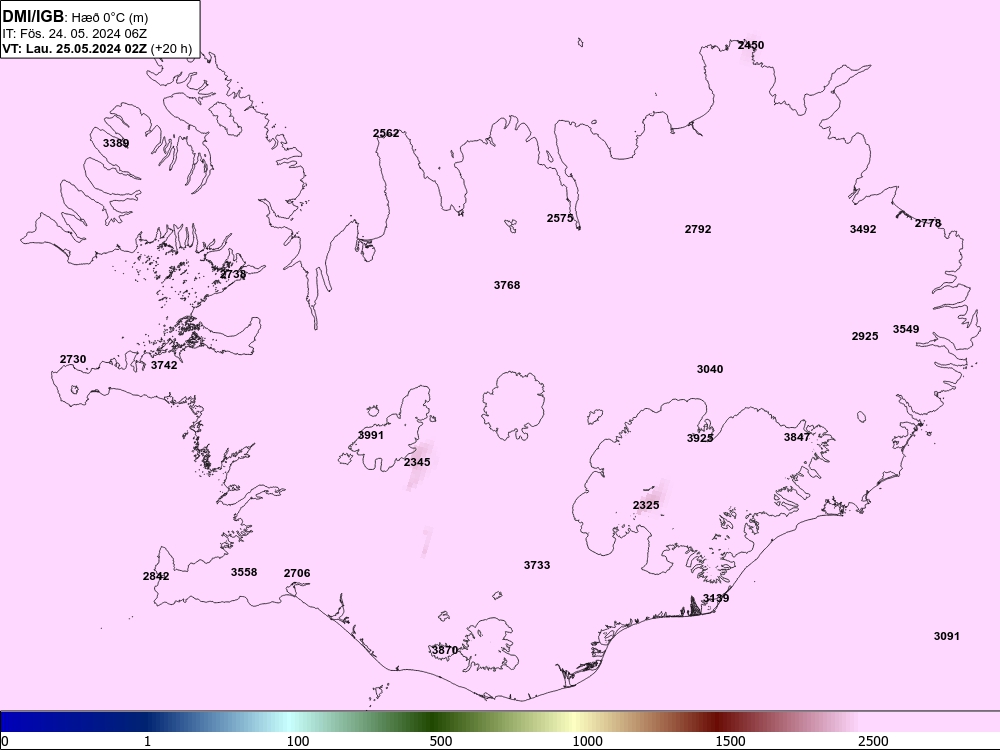This screenshot has width=1000, height=750.
Task: Click the 2450 value at the northern tip
Action: [751, 45]
